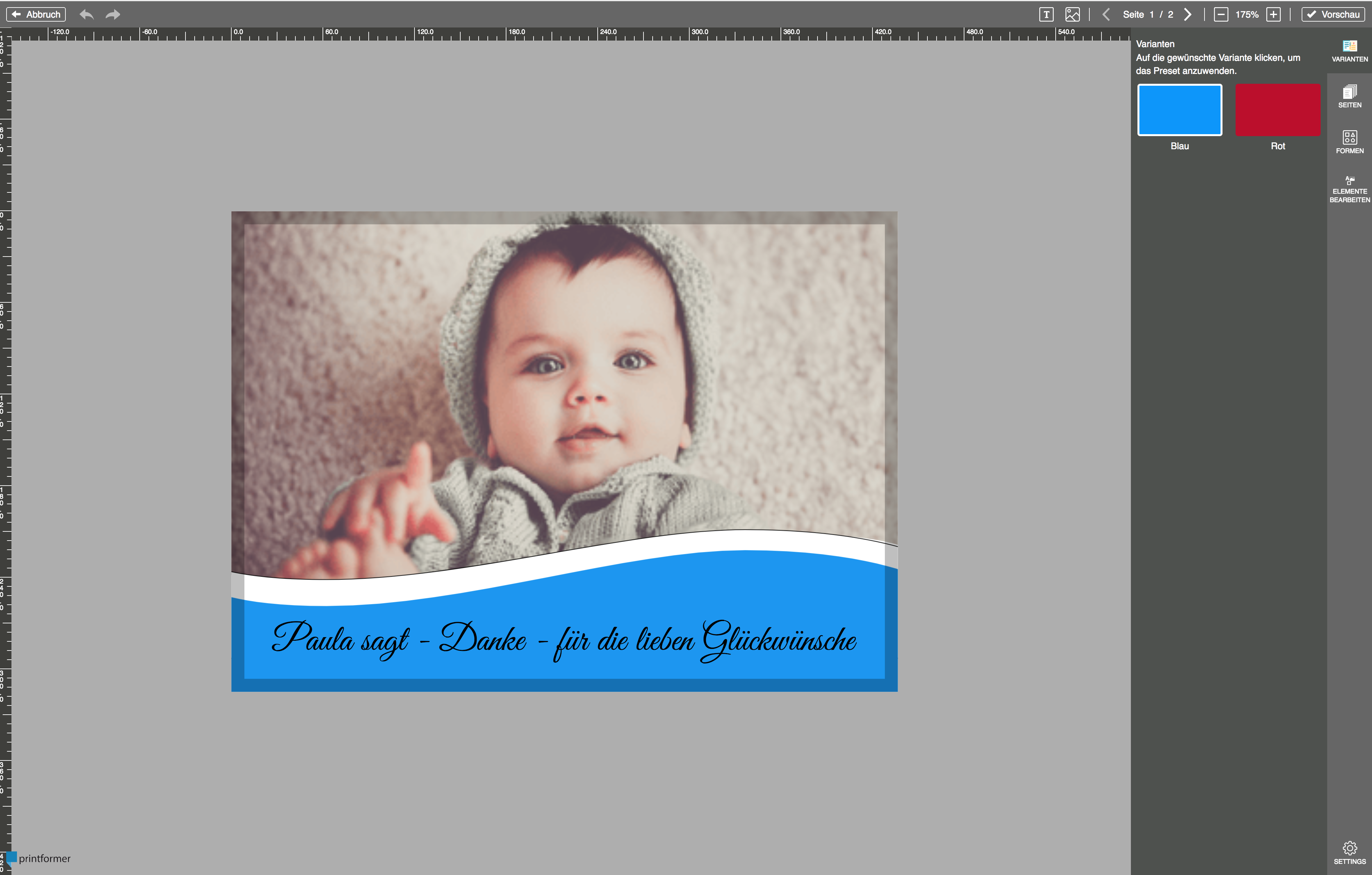Insert an image with the picture icon

coord(1072,14)
